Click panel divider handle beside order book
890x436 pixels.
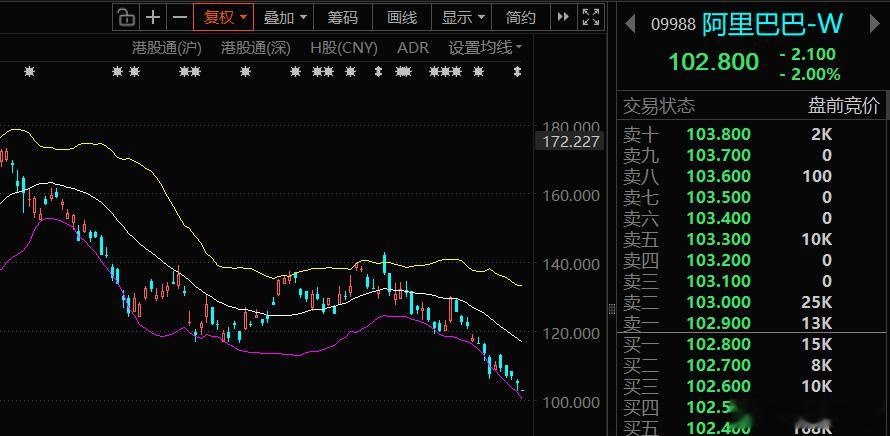pyautogui.click(x=612, y=309)
